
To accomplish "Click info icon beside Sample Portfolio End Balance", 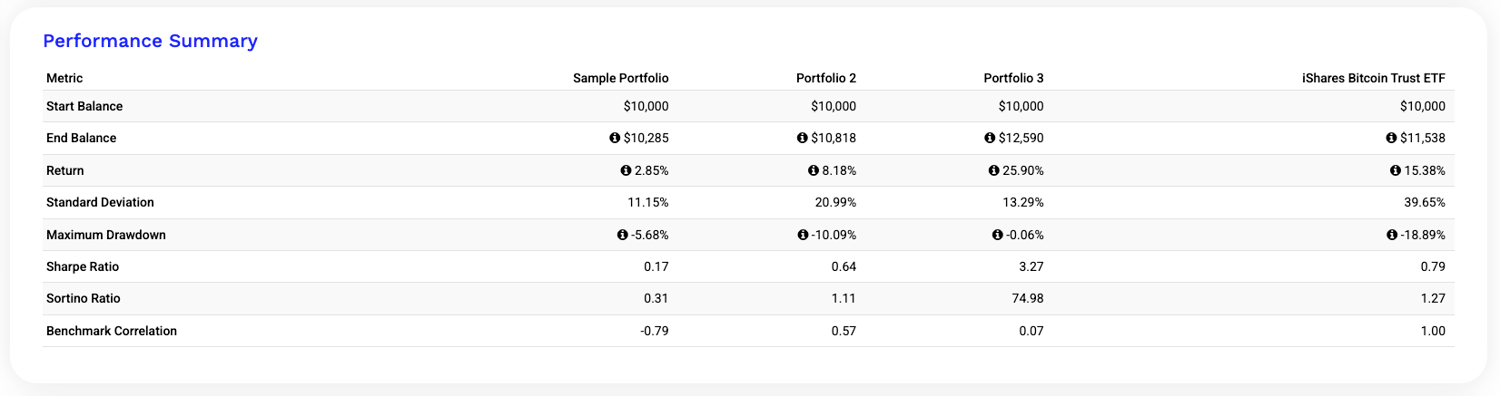I will click(615, 138).
